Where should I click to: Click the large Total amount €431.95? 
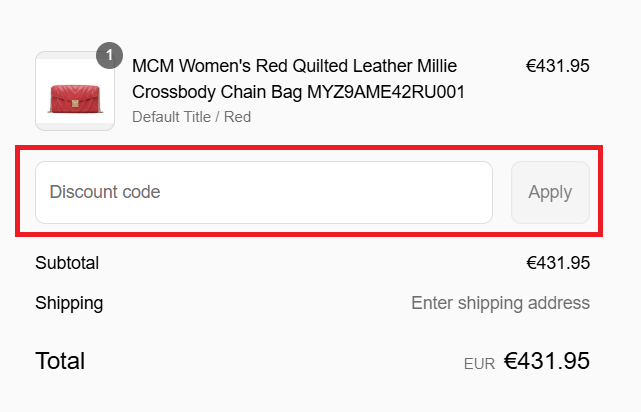click(546, 361)
